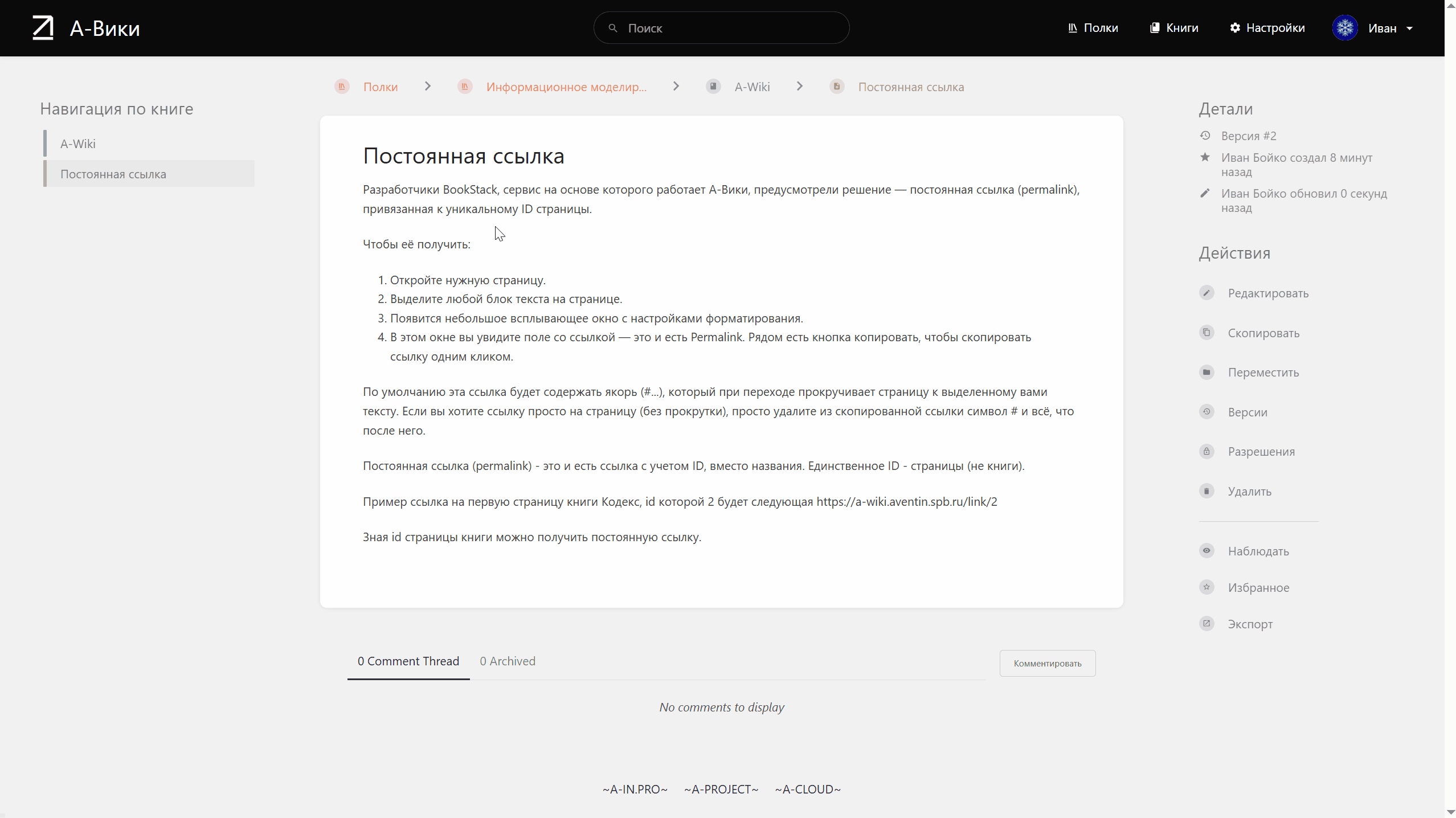Click the https://a-wiki.aventin.spb.ru/link/2 text
The width and height of the screenshot is (1456, 818).
(x=907, y=502)
